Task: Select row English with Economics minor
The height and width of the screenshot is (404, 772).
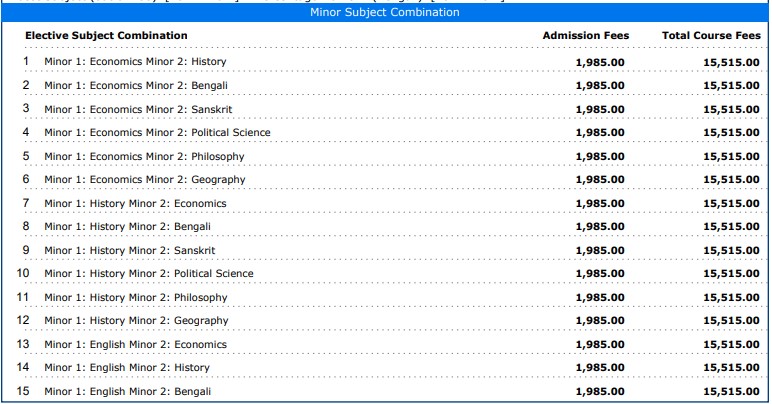Action: [135, 345]
